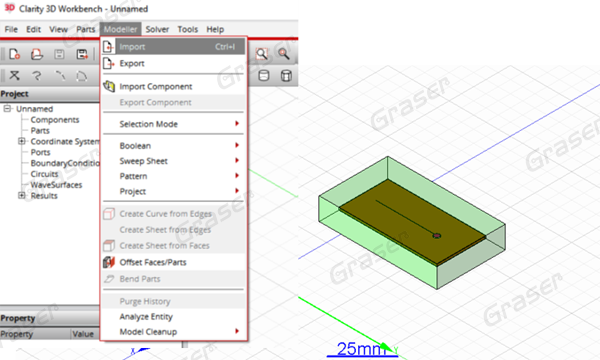Expand the Results tree node

(x=22, y=195)
